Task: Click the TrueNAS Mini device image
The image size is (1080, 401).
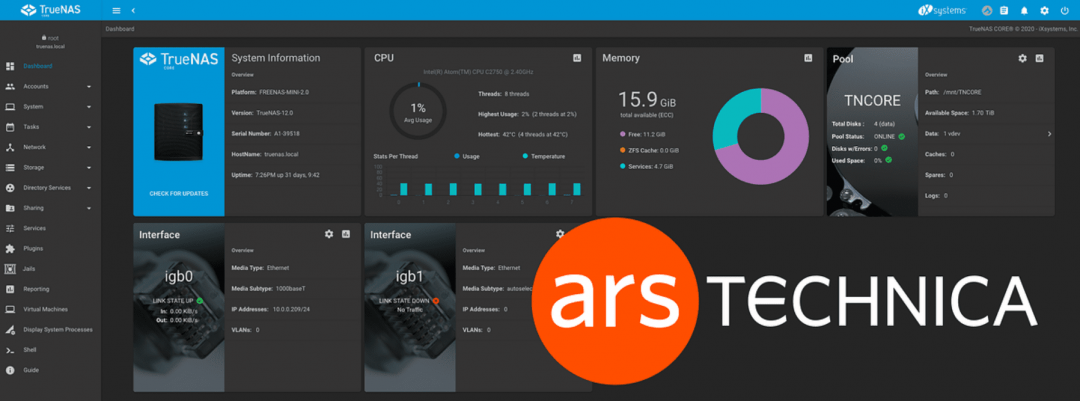Action: [178, 131]
